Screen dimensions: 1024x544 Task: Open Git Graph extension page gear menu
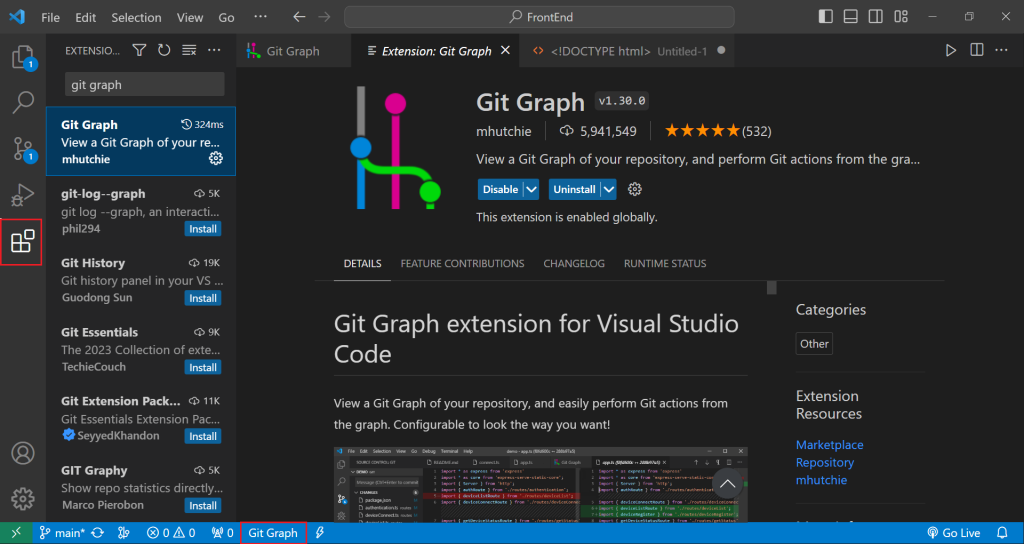pyautogui.click(x=635, y=189)
